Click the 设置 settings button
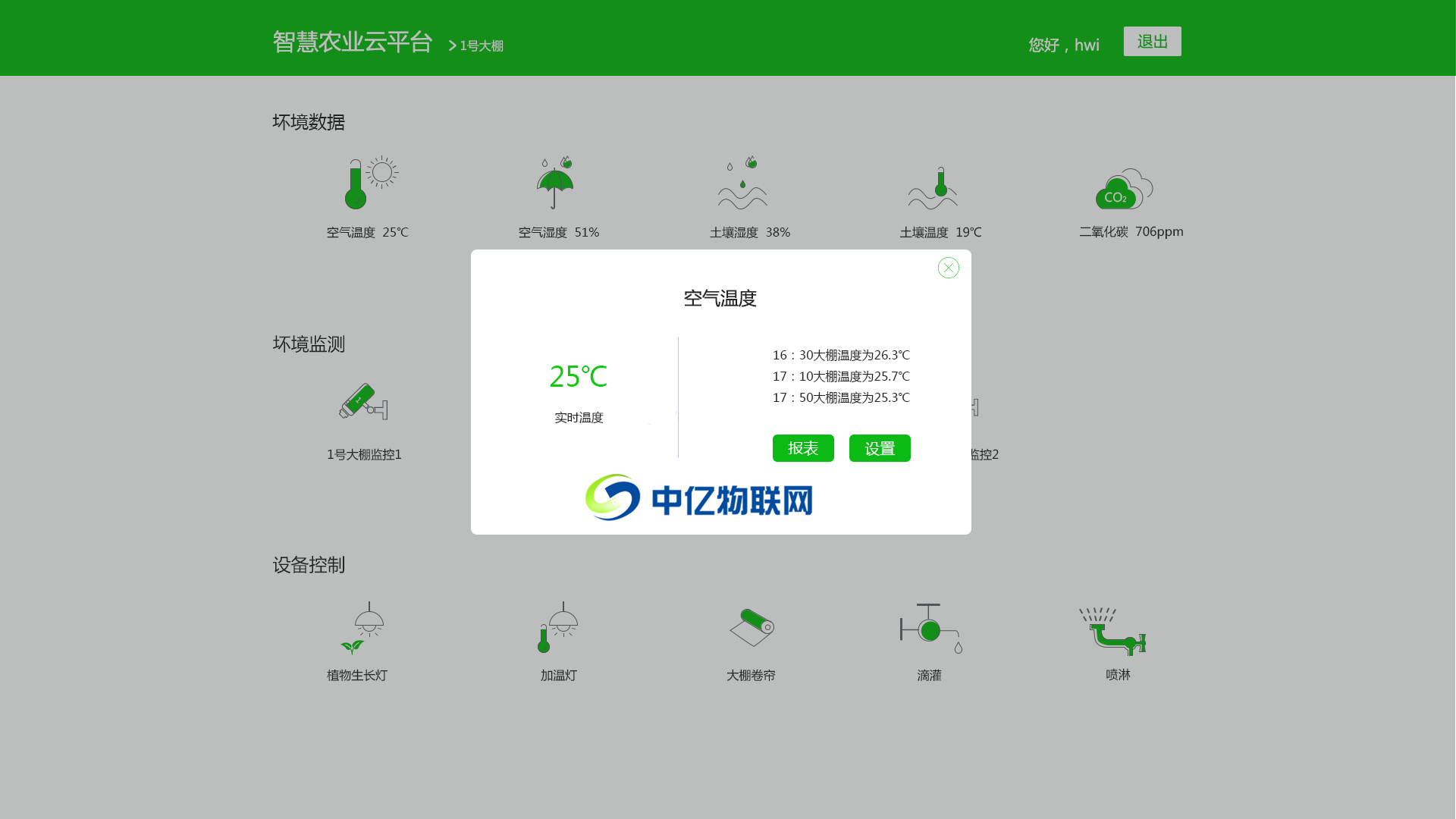The height and width of the screenshot is (819, 1456). pyautogui.click(x=880, y=448)
